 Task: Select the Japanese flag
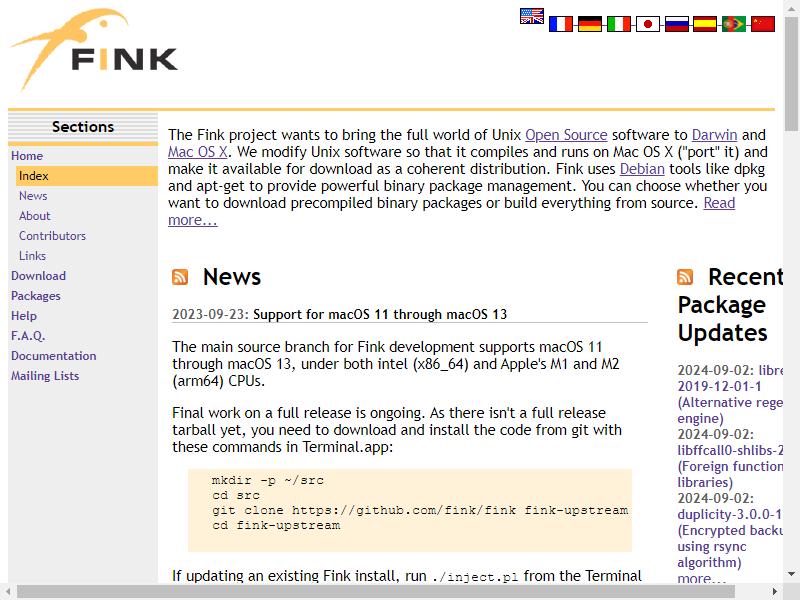coord(648,24)
